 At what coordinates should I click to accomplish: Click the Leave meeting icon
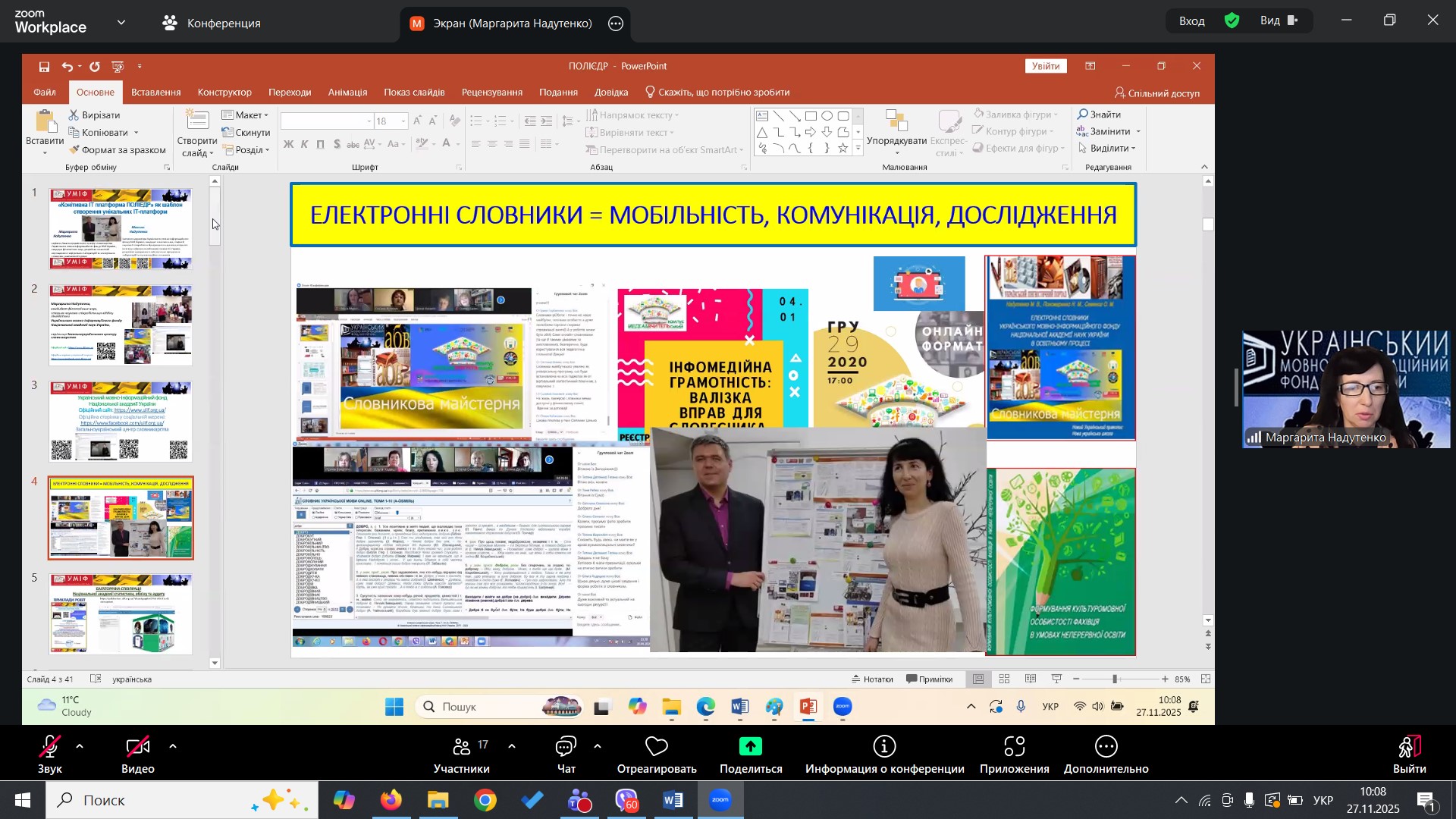point(1409,748)
